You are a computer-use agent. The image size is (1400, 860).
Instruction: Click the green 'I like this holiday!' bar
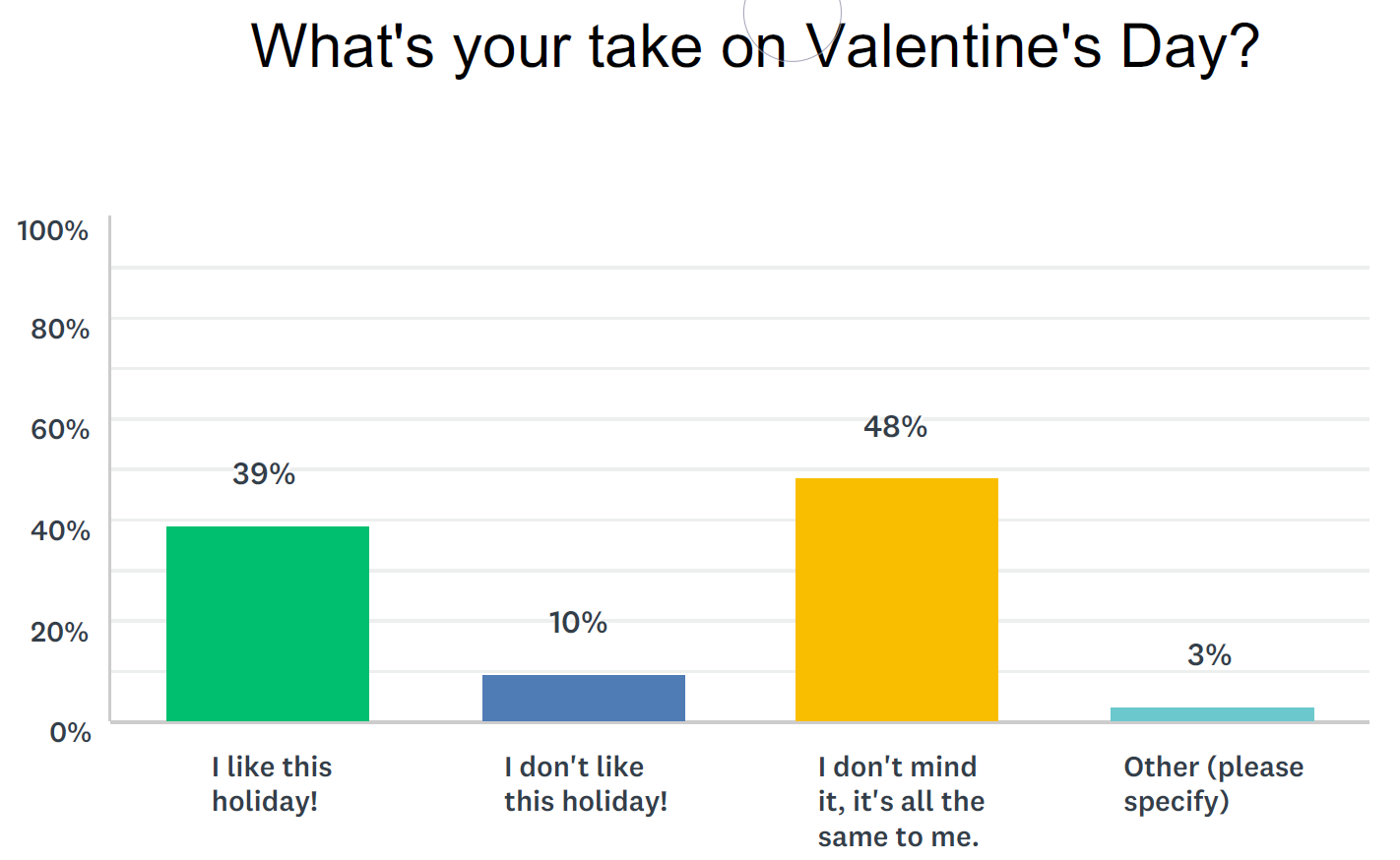(x=268, y=624)
